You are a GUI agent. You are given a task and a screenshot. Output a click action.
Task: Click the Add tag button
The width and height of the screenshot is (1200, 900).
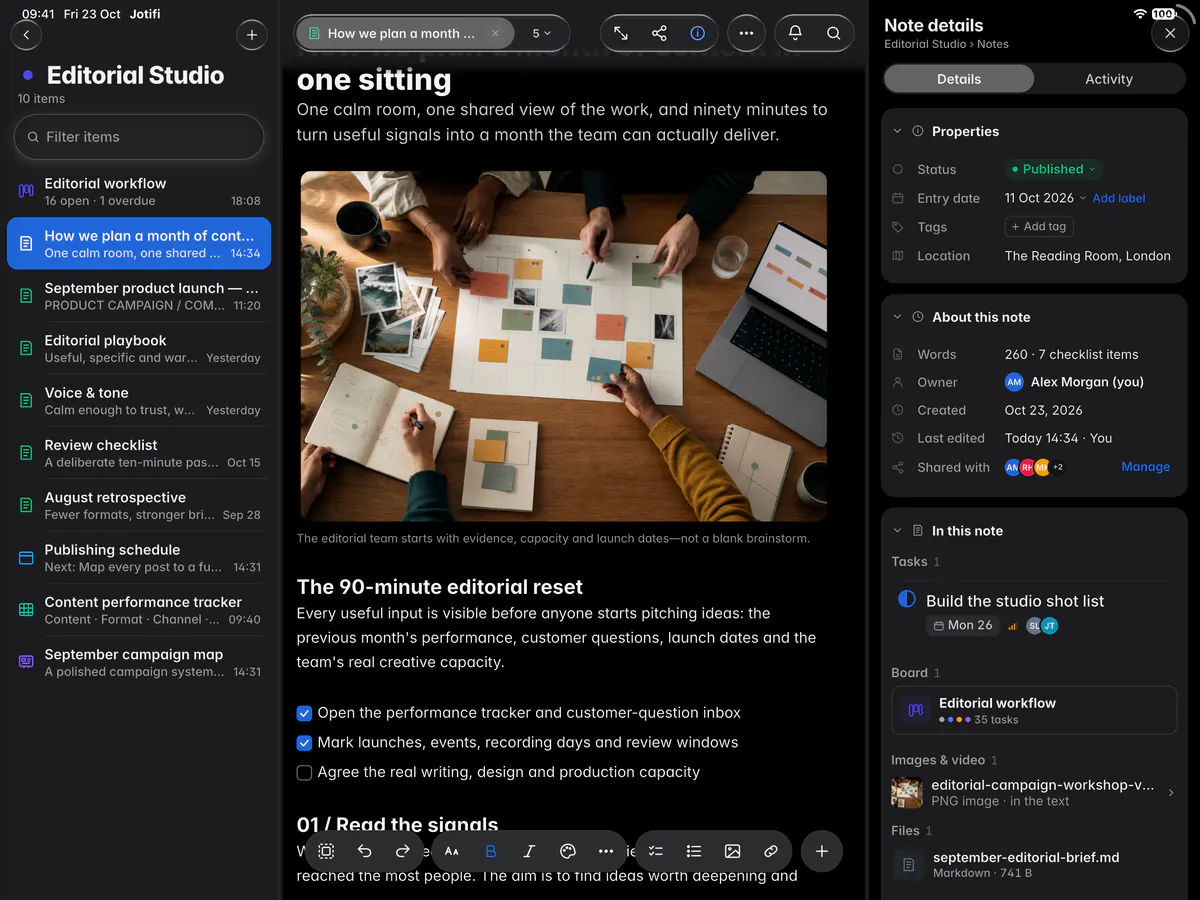coord(1040,226)
